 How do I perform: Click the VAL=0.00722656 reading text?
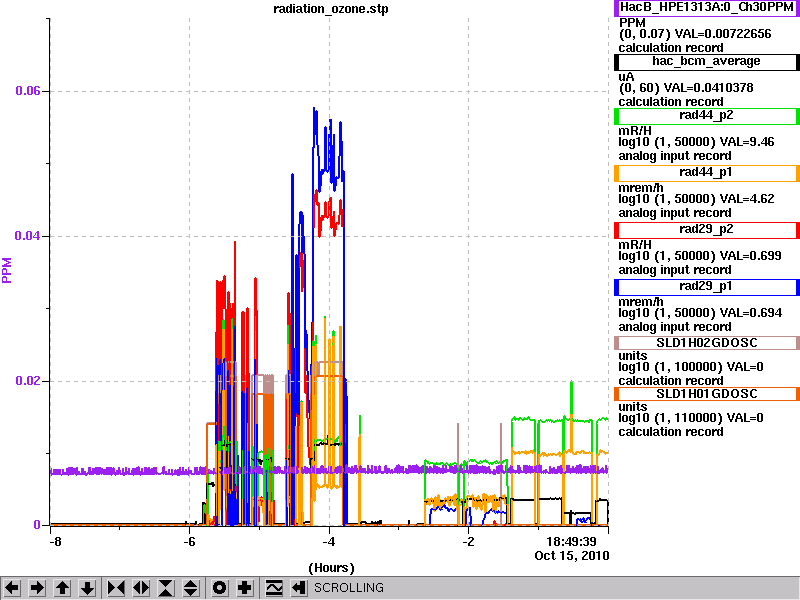[723, 34]
